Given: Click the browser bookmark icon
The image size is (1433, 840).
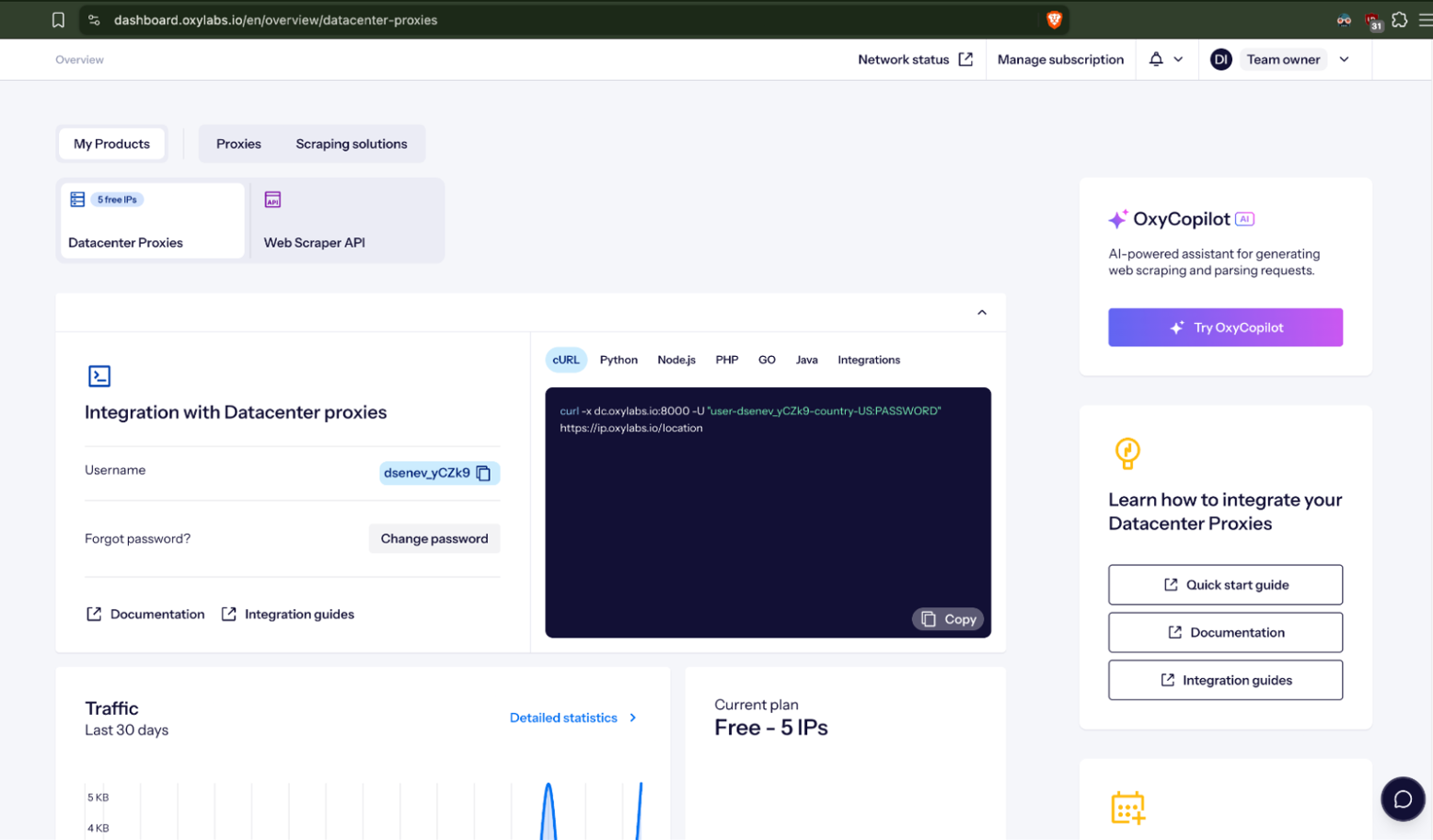Looking at the screenshot, I should [x=58, y=19].
